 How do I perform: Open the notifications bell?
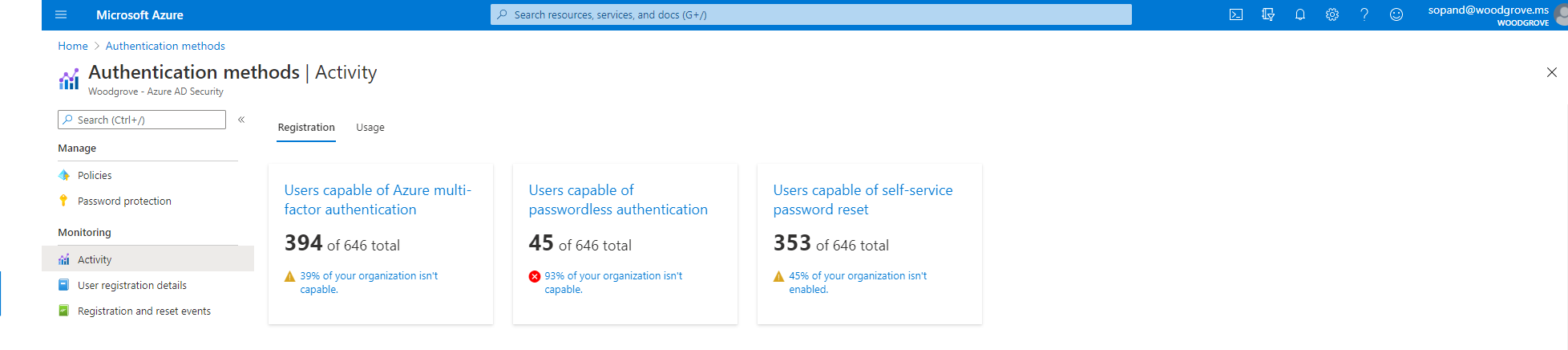pyautogui.click(x=1300, y=14)
